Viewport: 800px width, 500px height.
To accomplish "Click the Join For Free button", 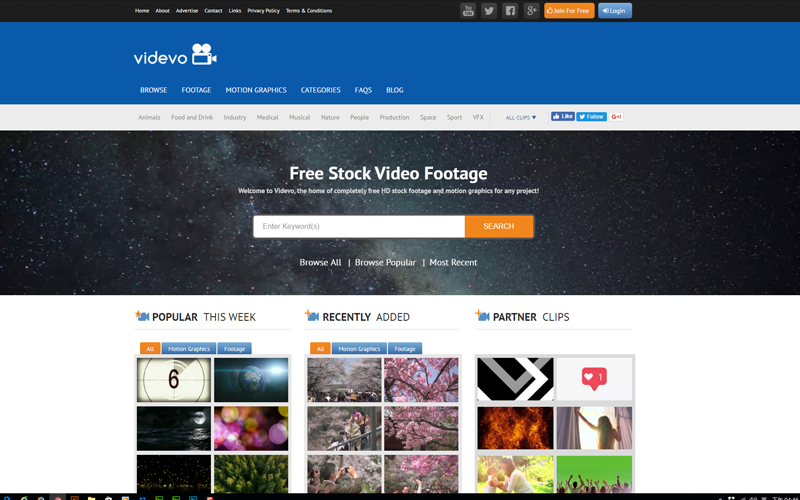I will (569, 11).
